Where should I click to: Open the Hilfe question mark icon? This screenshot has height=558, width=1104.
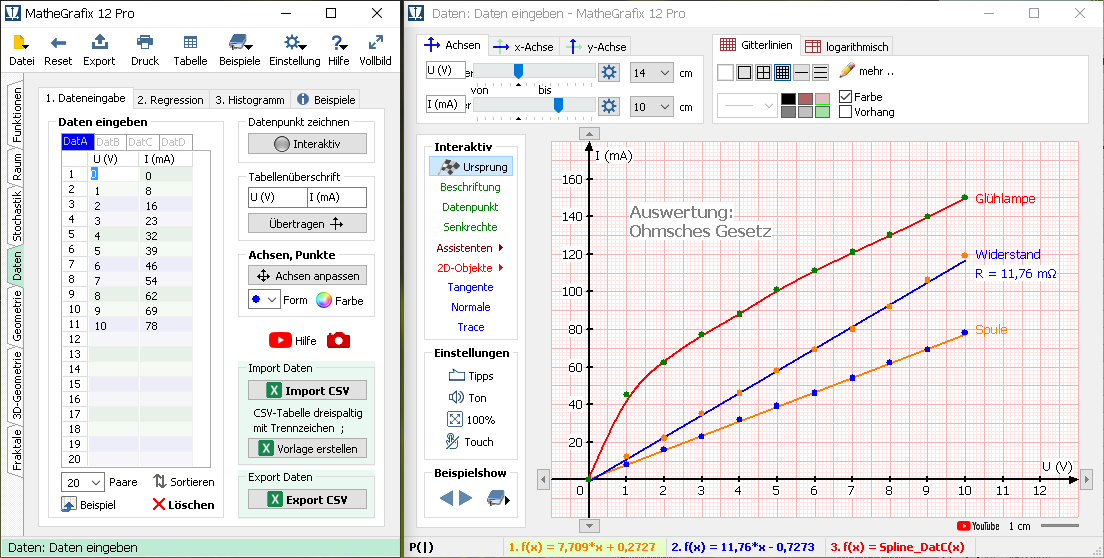click(338, 42)
